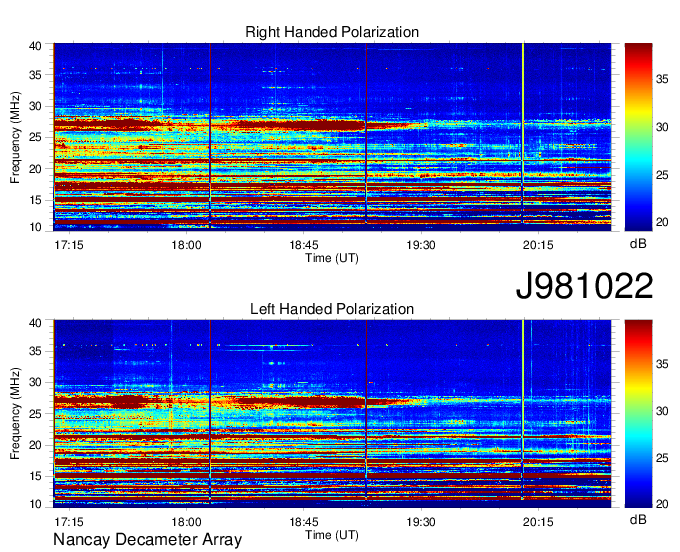680x552 pixels.
Task: Click the 30 dB label on lower colorbar
Action: (662, 411)
